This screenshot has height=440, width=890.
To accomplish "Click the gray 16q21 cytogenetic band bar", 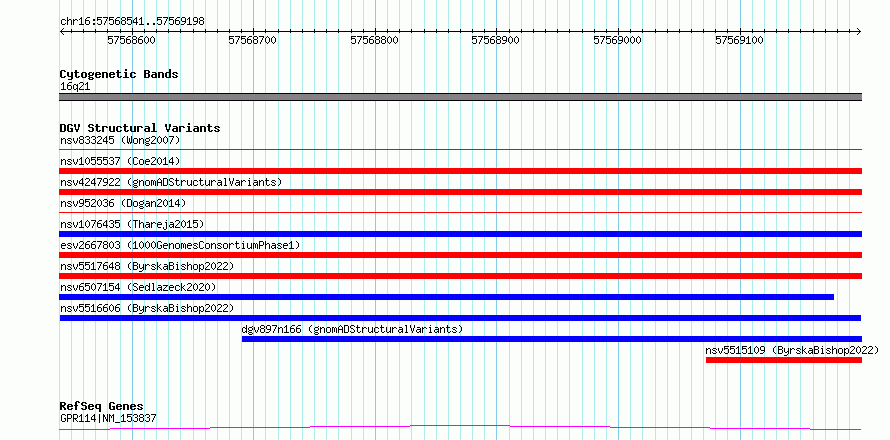I will pyautogui.click(x=460, y=97).
